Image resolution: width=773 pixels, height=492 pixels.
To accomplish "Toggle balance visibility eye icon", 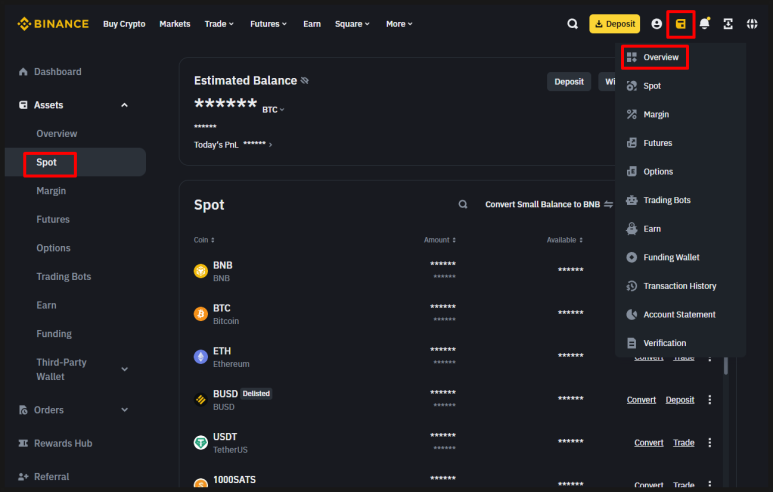I will click(305, 80).
